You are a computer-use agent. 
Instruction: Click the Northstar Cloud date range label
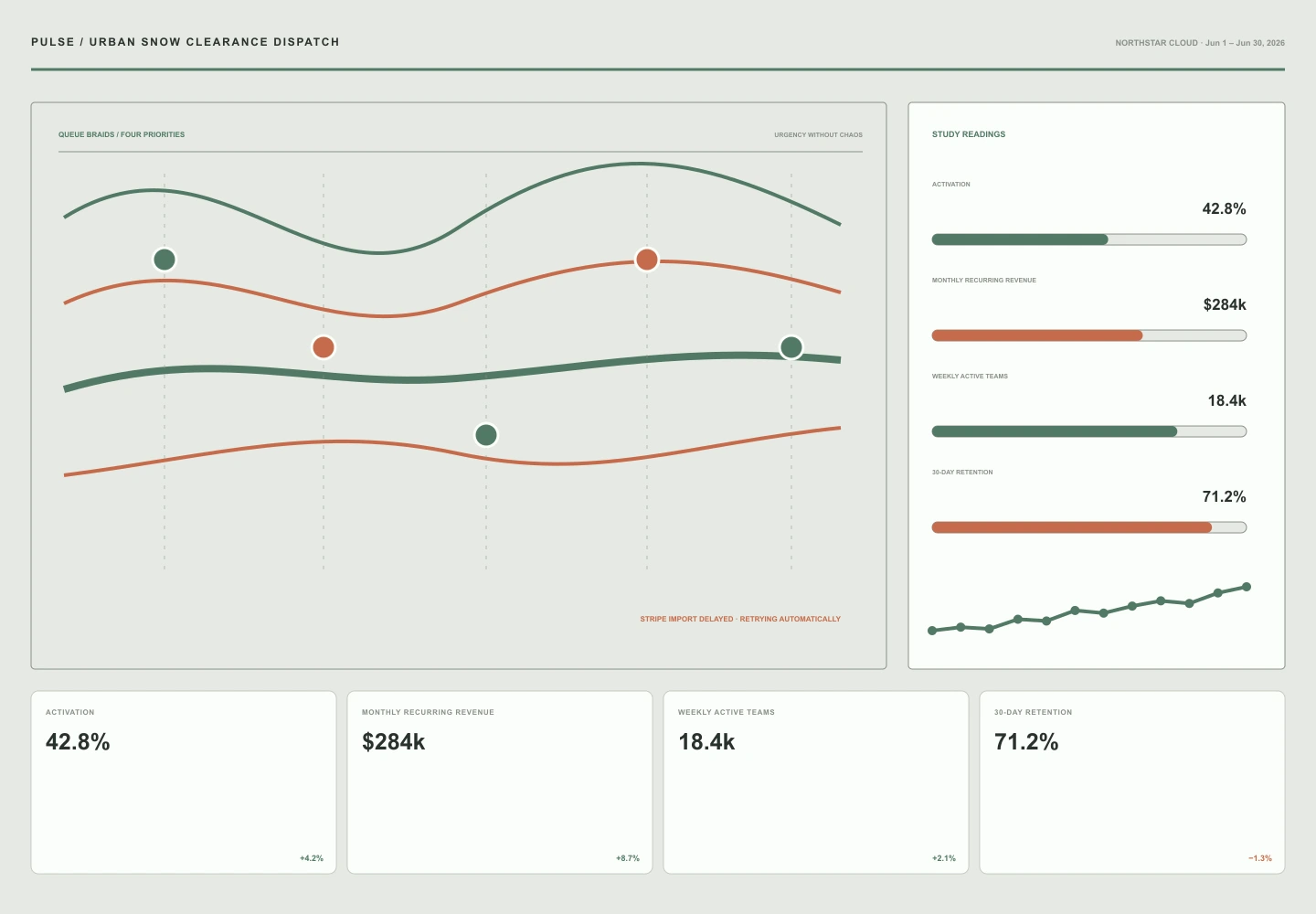(x=1200, y=43)
